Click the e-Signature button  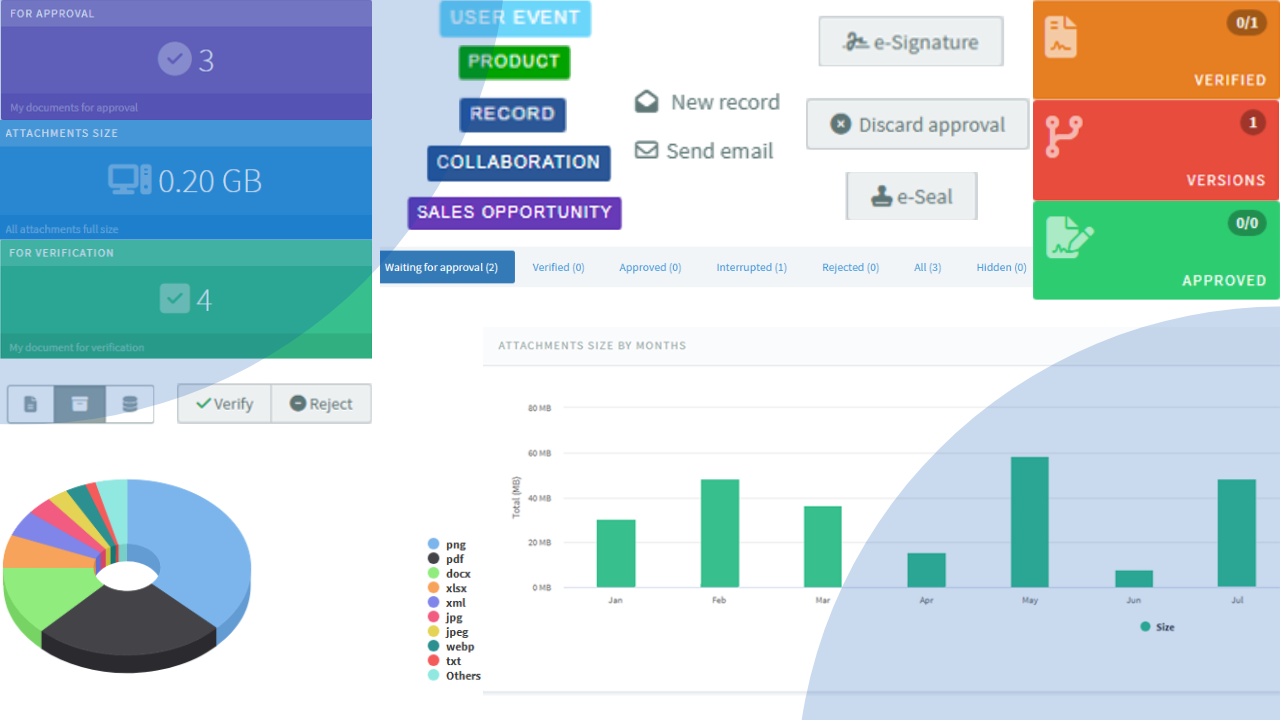(911, 42)
